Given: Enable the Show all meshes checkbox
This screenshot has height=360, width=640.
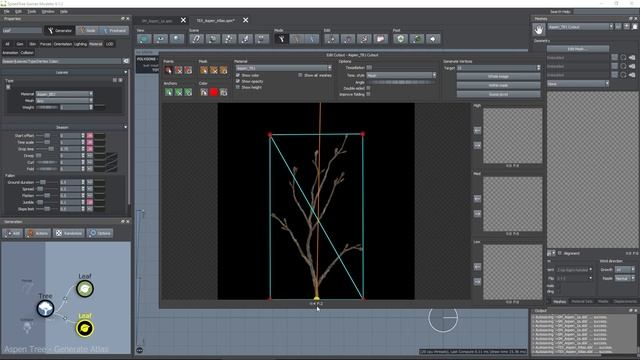Looking at the screenshot, I should point(300,76).
